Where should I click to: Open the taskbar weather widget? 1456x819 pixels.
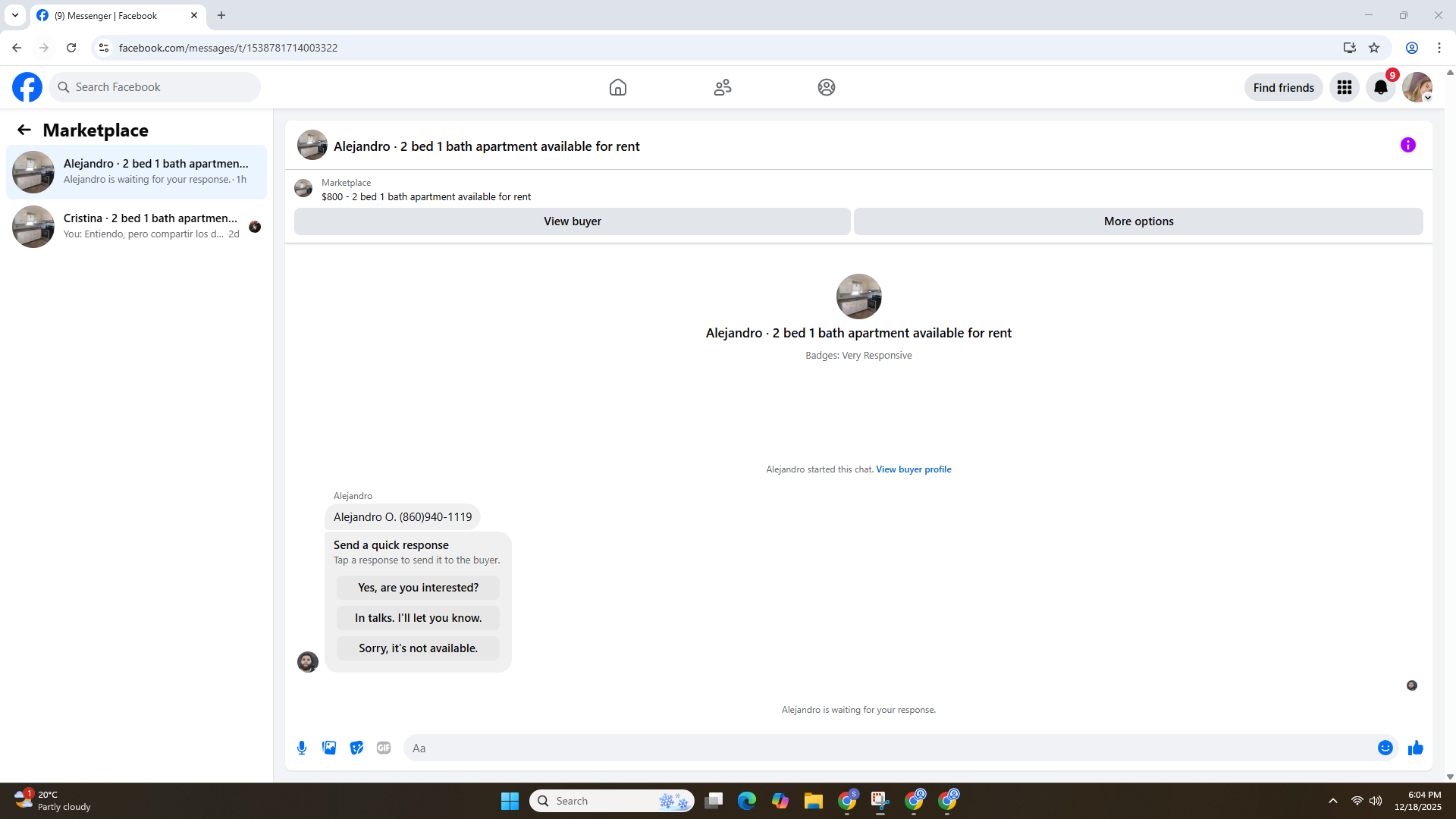(53, 801)
